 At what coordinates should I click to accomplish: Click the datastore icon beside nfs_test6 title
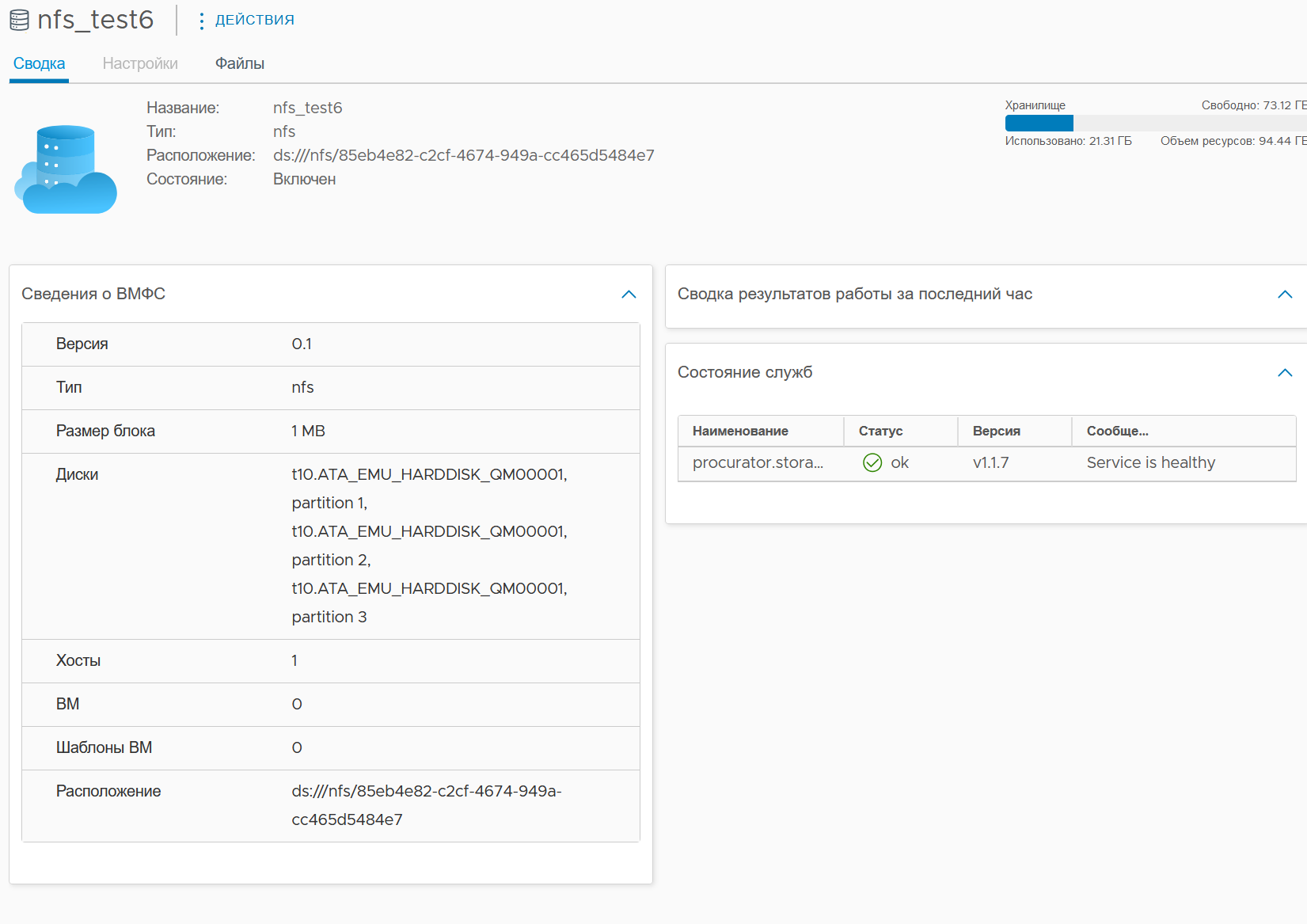point(19,20)
